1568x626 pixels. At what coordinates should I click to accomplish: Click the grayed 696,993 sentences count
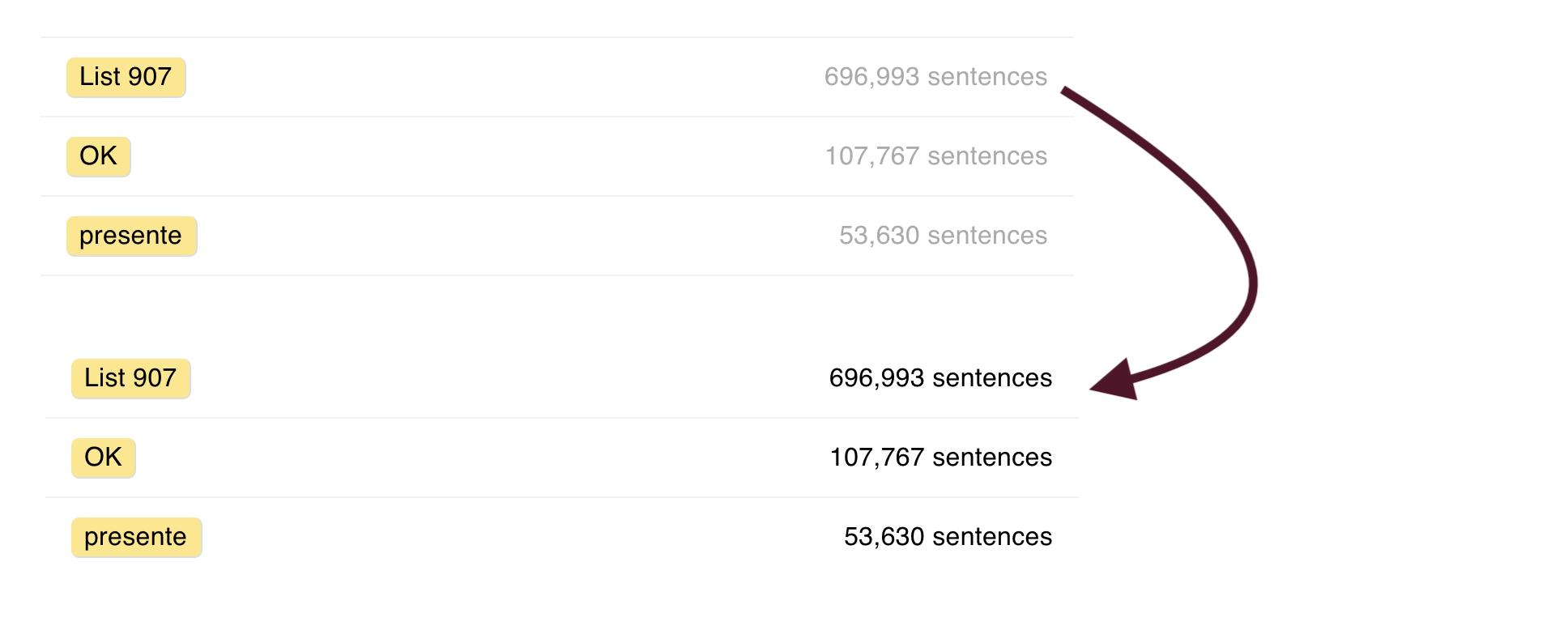935,78
